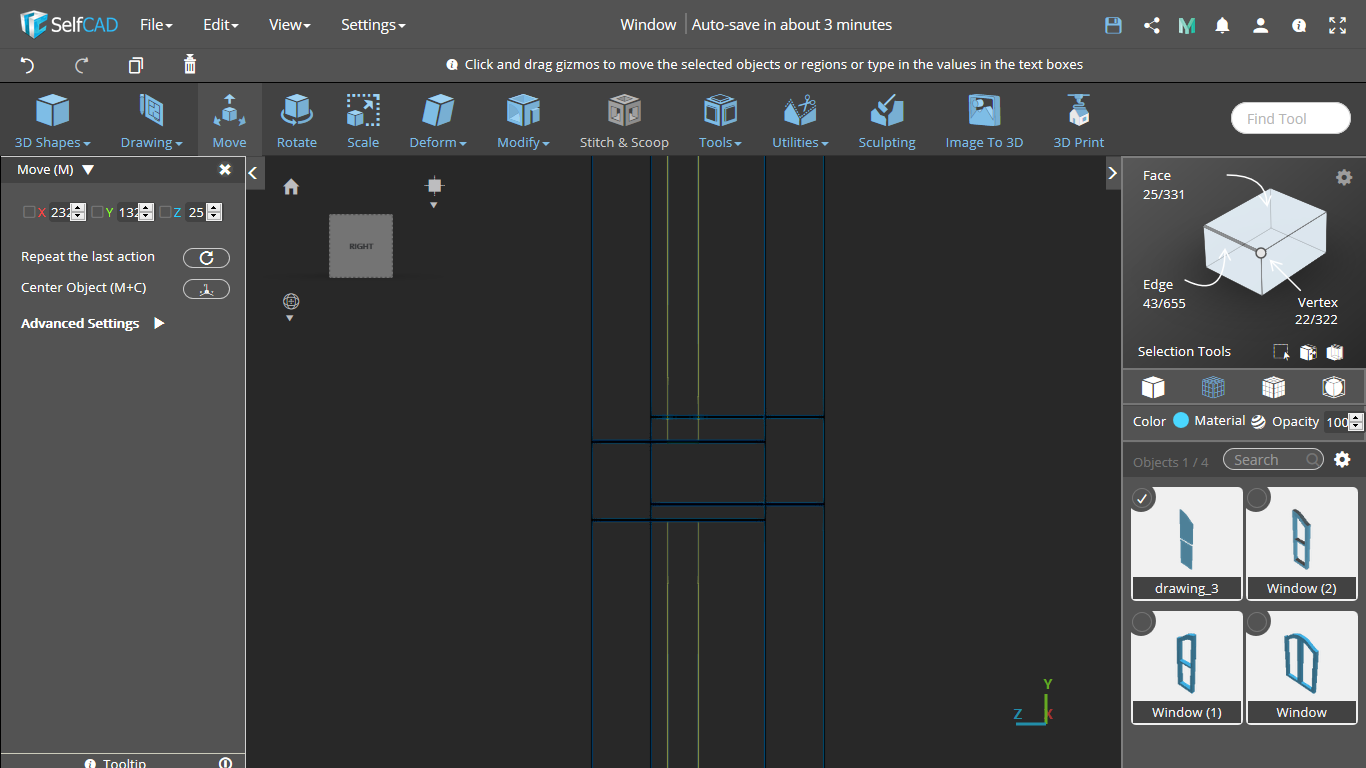1366x768 pixels.
Task: Open the notifications bell
Action: tap(1222, 26)
